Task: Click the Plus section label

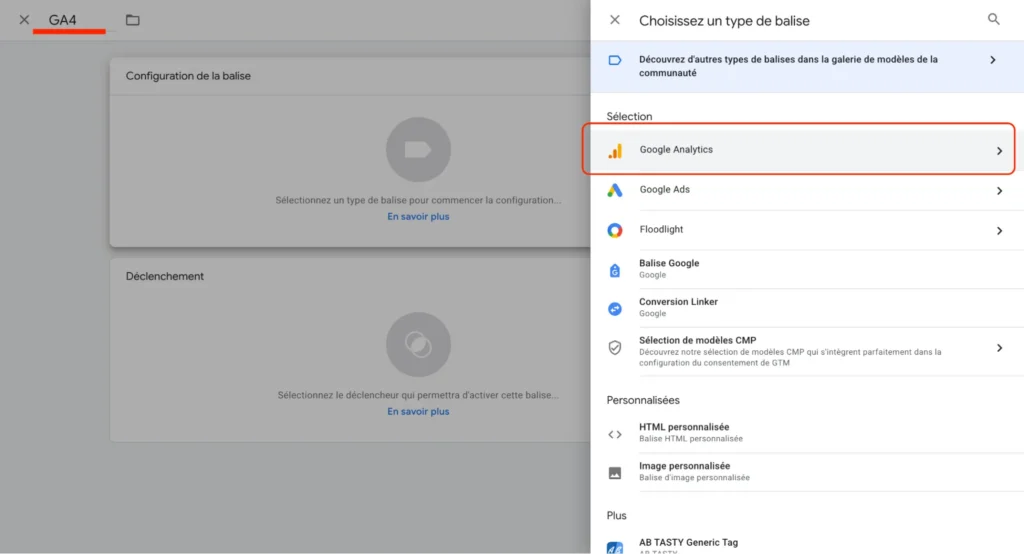Action: 616,515
